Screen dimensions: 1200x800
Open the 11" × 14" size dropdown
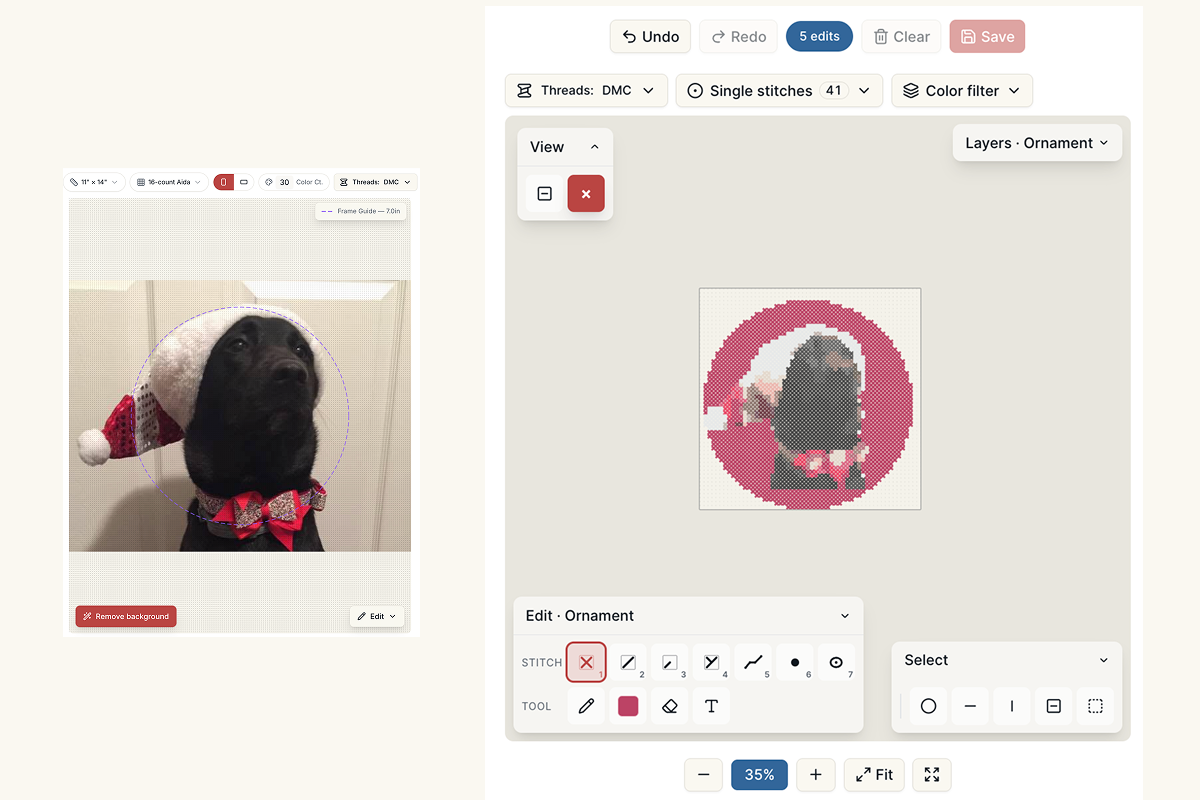(x=94, y=182)
